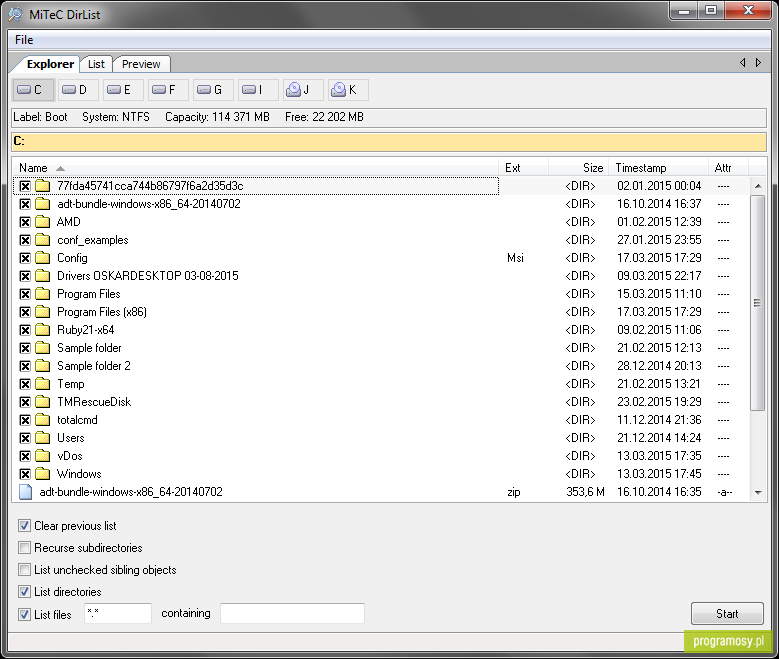Viewport: 779px width, 659px height.
Task: Open the File menu
Action: [x=24, y=40]
